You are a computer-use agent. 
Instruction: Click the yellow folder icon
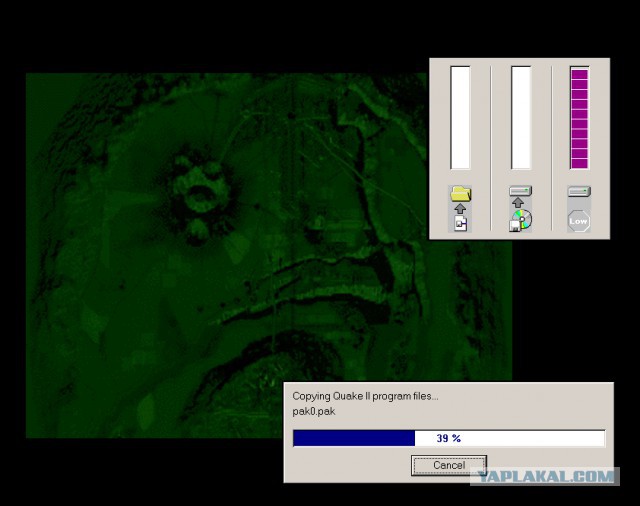pos(460,193)
